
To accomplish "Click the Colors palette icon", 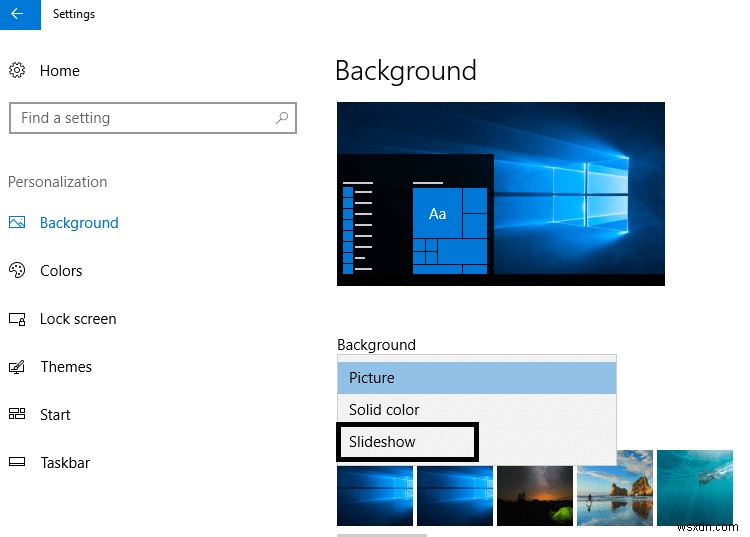I will click(17, 270).
